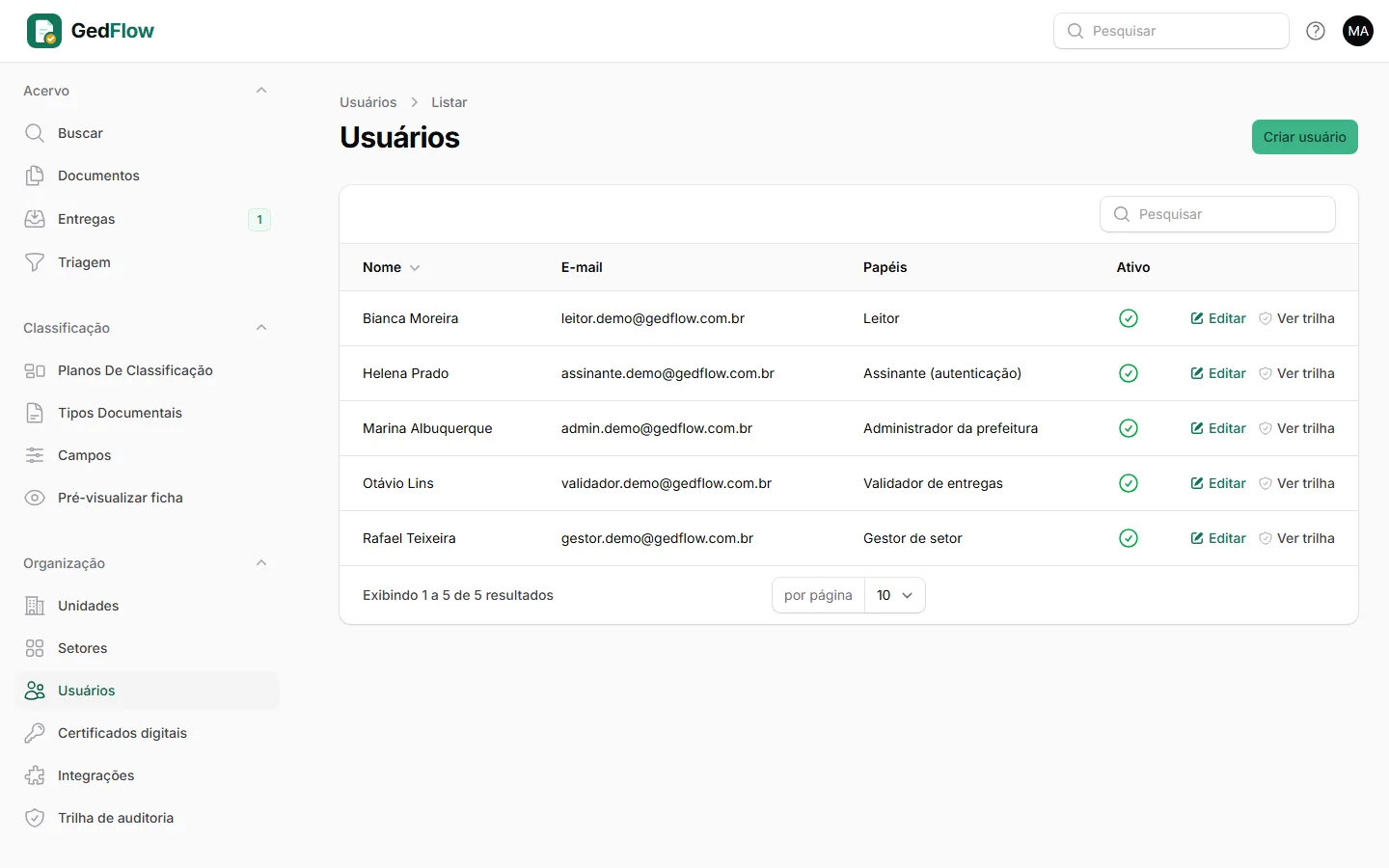Open the per page 10 dropdown
Screen dimensions: 1389x868
[x=895, y=595]
